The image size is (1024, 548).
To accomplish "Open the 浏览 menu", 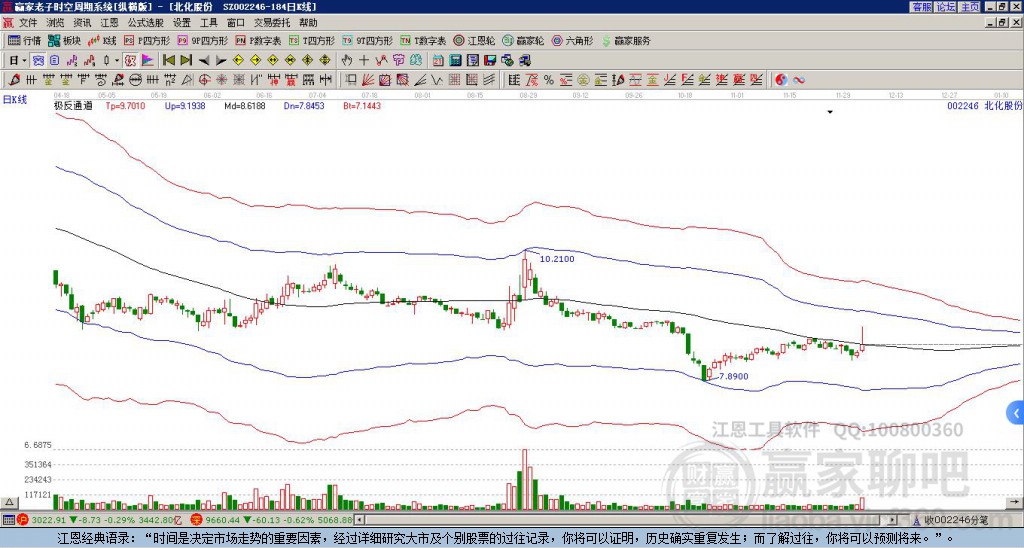I will point(56,23).
